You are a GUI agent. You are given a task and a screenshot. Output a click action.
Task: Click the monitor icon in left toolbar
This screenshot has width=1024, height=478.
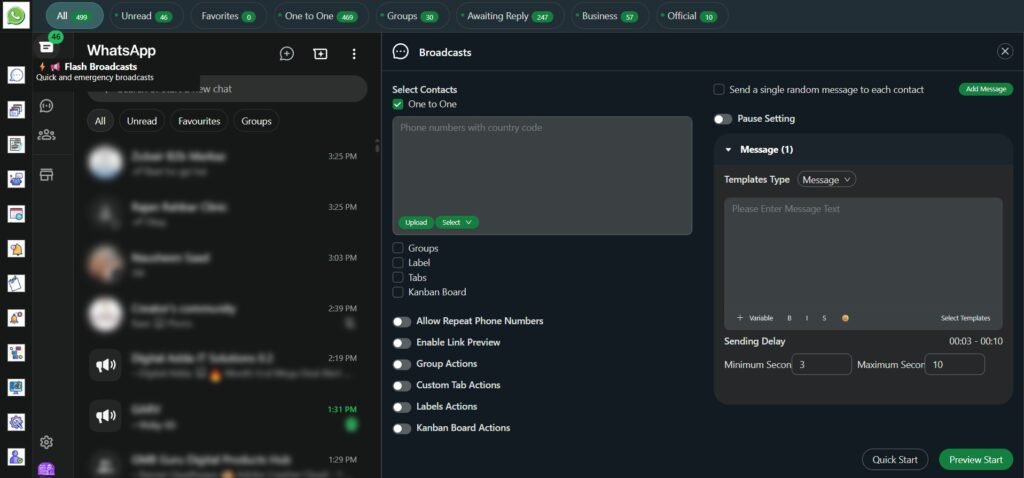click(16, 387)
